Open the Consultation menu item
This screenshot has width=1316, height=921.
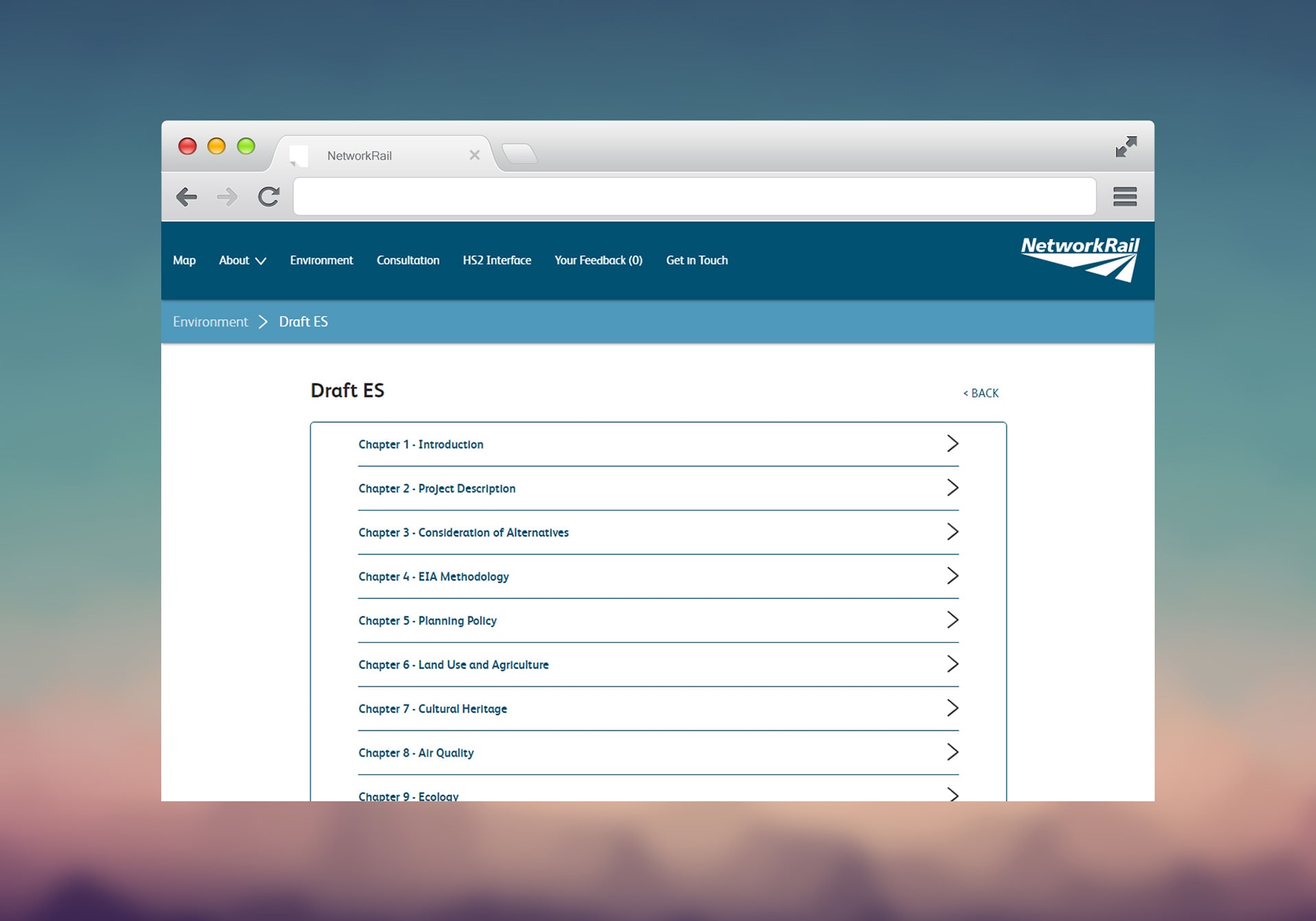[x=408, y=260]
